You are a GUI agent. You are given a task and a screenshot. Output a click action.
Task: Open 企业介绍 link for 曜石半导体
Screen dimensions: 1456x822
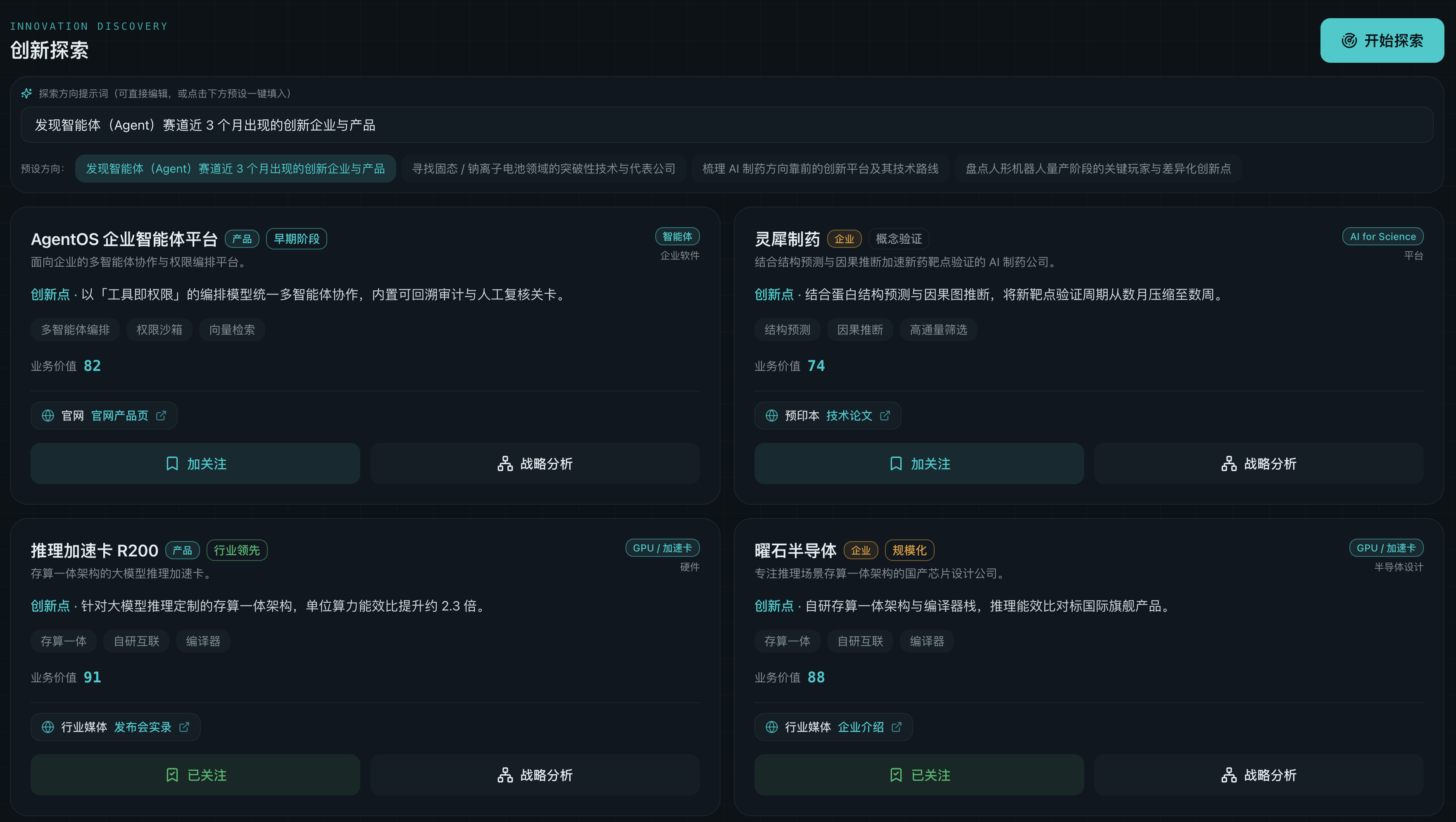pos(860,727)
